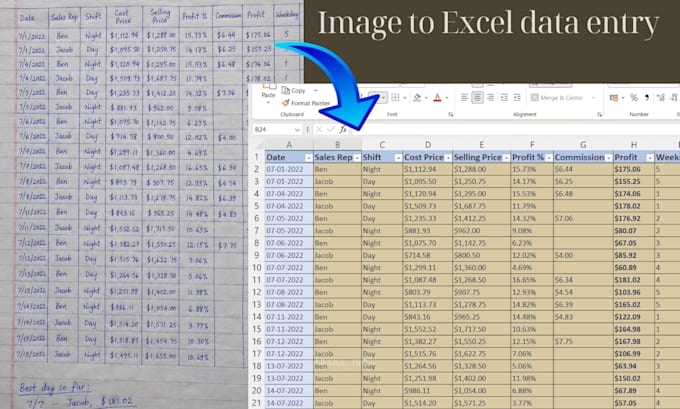Open the Alignment dialog launcher

(x=600, y=115)
